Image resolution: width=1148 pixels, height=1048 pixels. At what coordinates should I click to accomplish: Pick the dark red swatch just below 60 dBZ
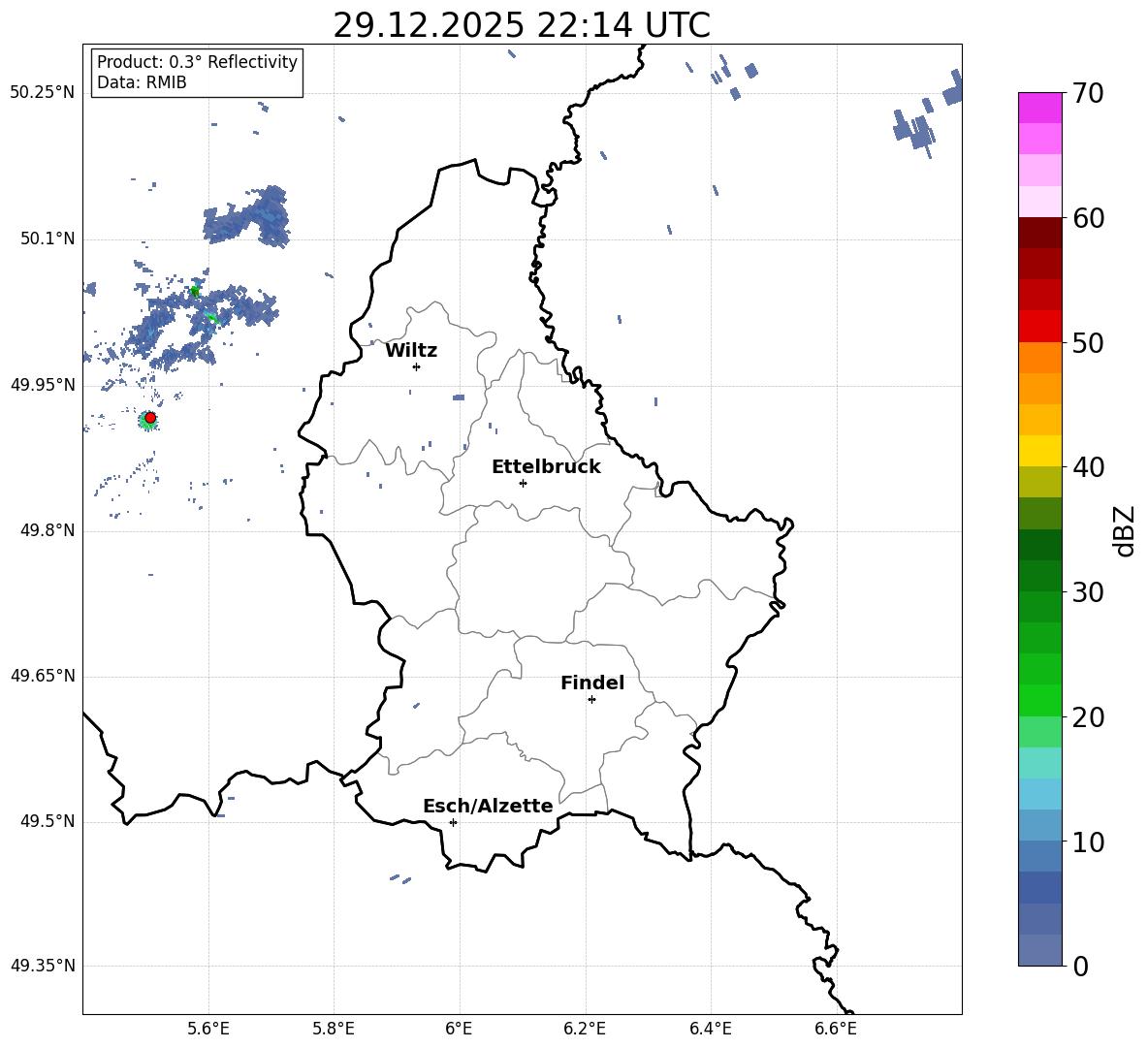point(1039,233)
